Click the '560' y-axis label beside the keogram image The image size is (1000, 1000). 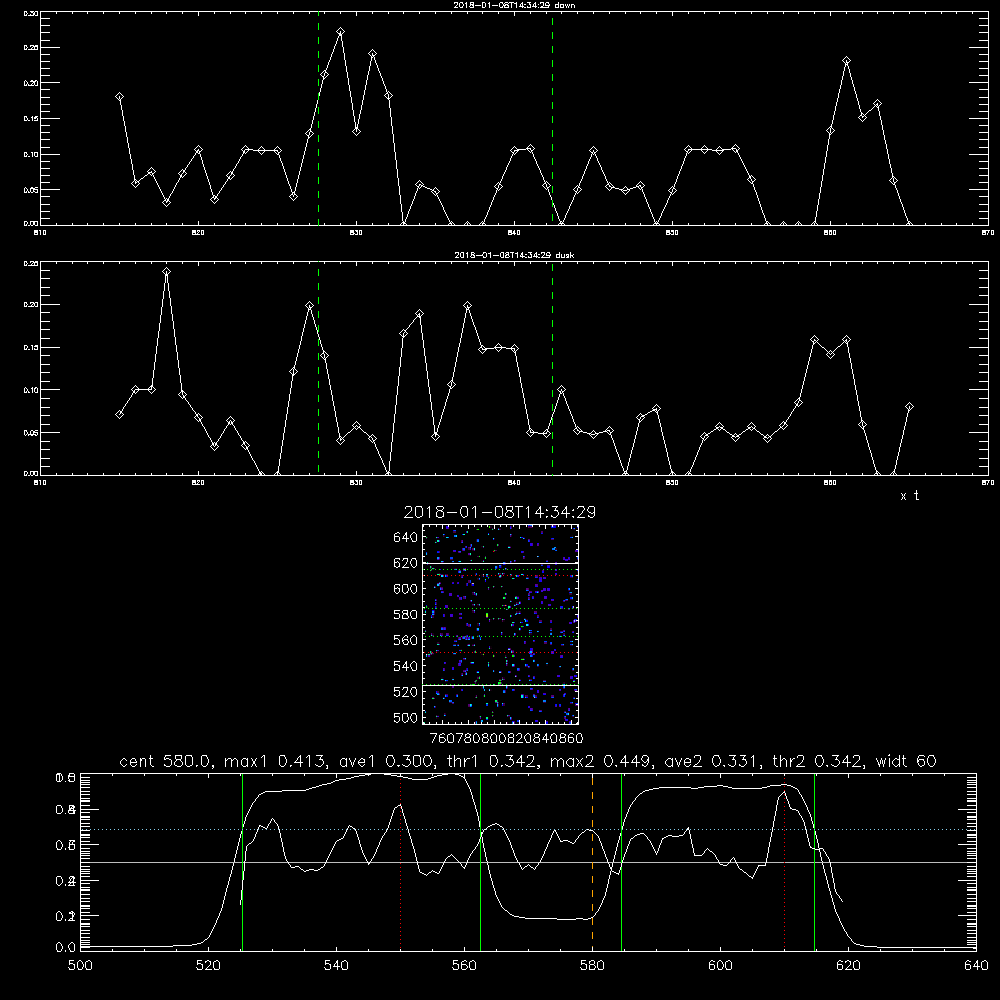(x=406, y=640)
